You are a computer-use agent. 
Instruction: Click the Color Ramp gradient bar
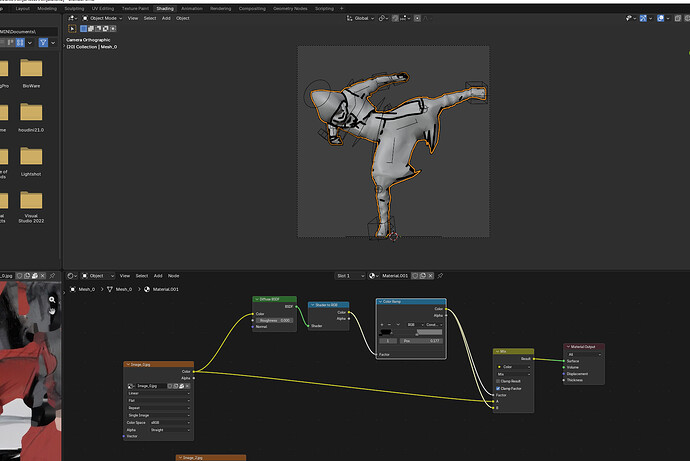(411, 332)
